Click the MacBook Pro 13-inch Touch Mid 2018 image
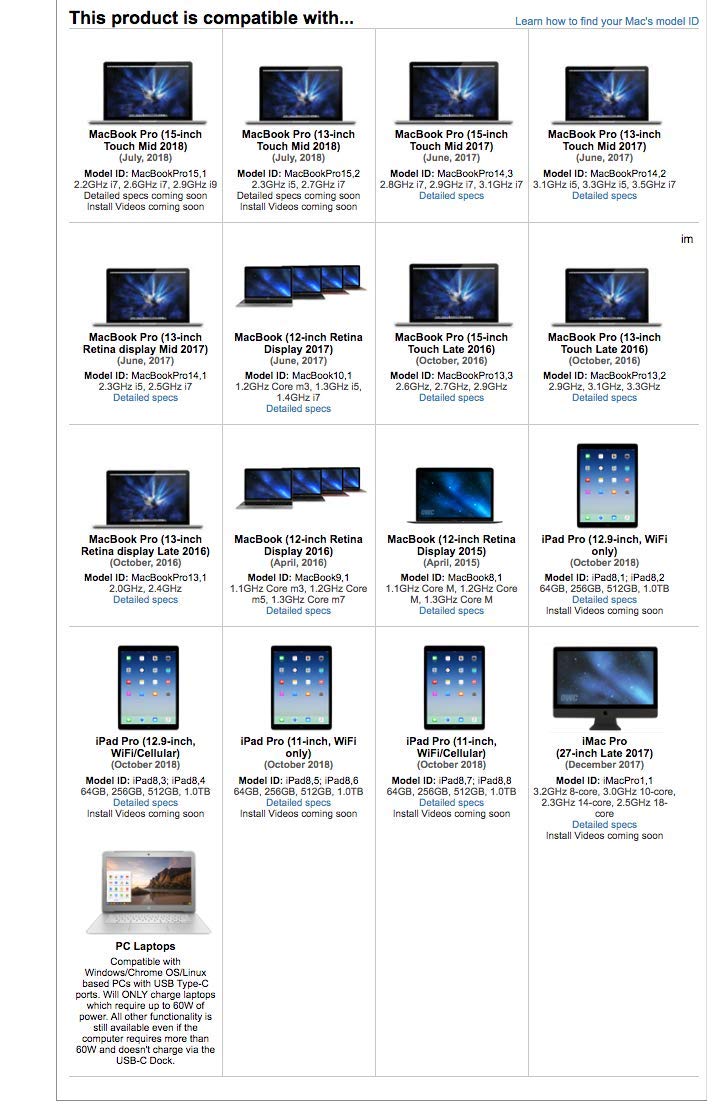The height and width of the screenshot is (1113, 722). pyautogui.click(x=300, y=95)
